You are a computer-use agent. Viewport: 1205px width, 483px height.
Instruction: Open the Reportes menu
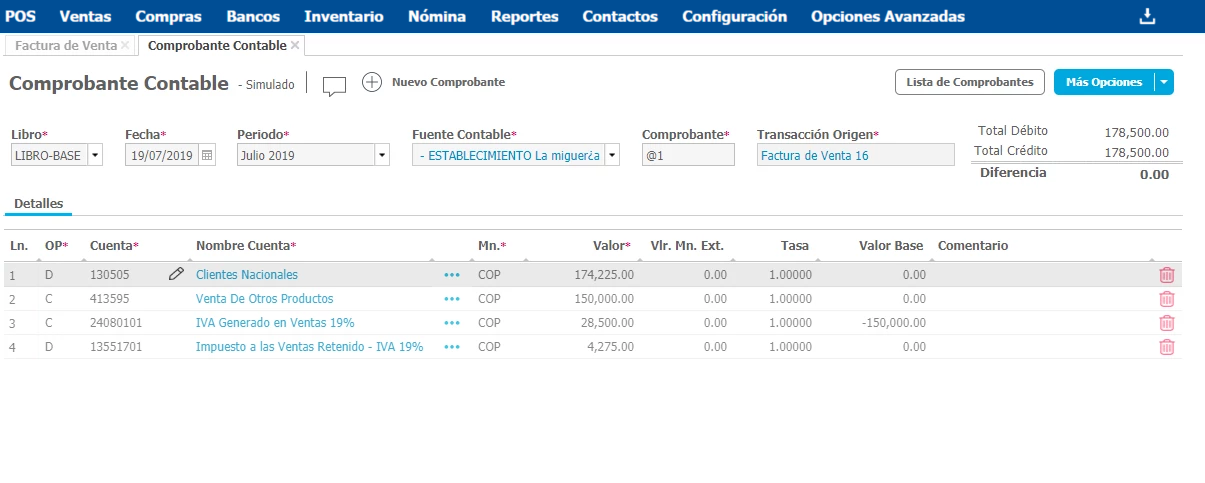tap(524, 16)
